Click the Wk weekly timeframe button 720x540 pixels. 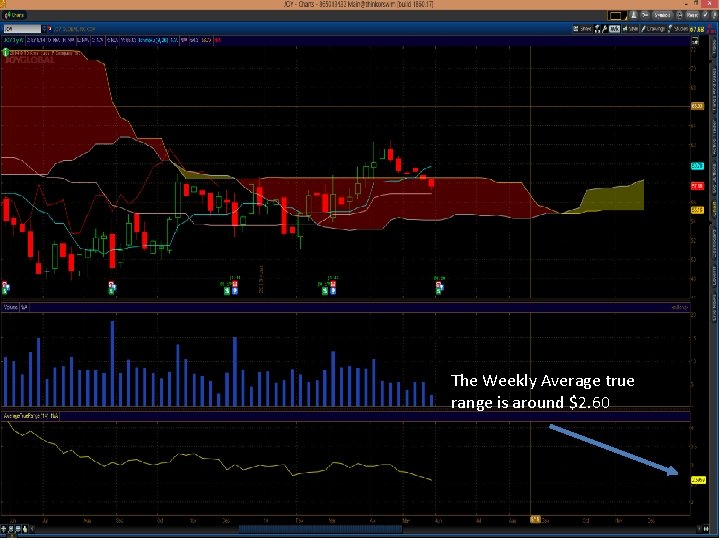pos(614,29)
